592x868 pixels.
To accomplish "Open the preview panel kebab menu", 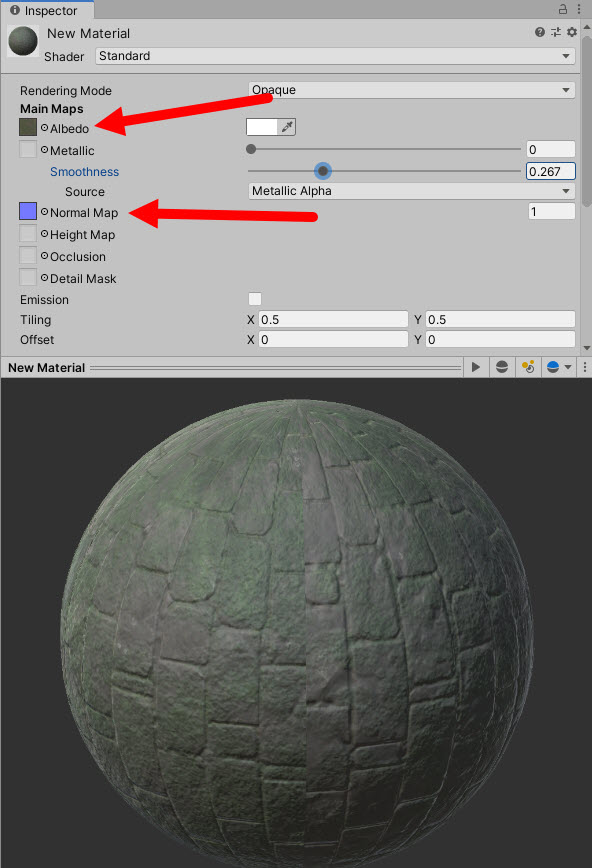I will [x=585, y=367].
